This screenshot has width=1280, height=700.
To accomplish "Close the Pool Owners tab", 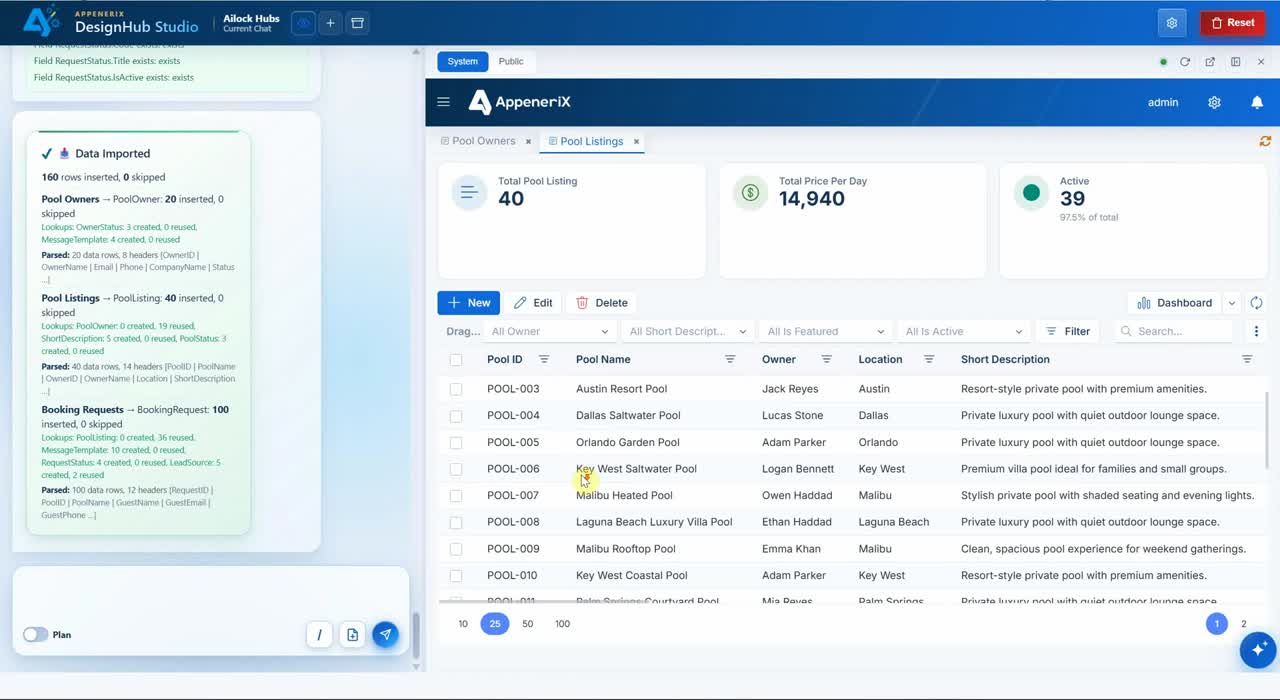I will 528,141.
